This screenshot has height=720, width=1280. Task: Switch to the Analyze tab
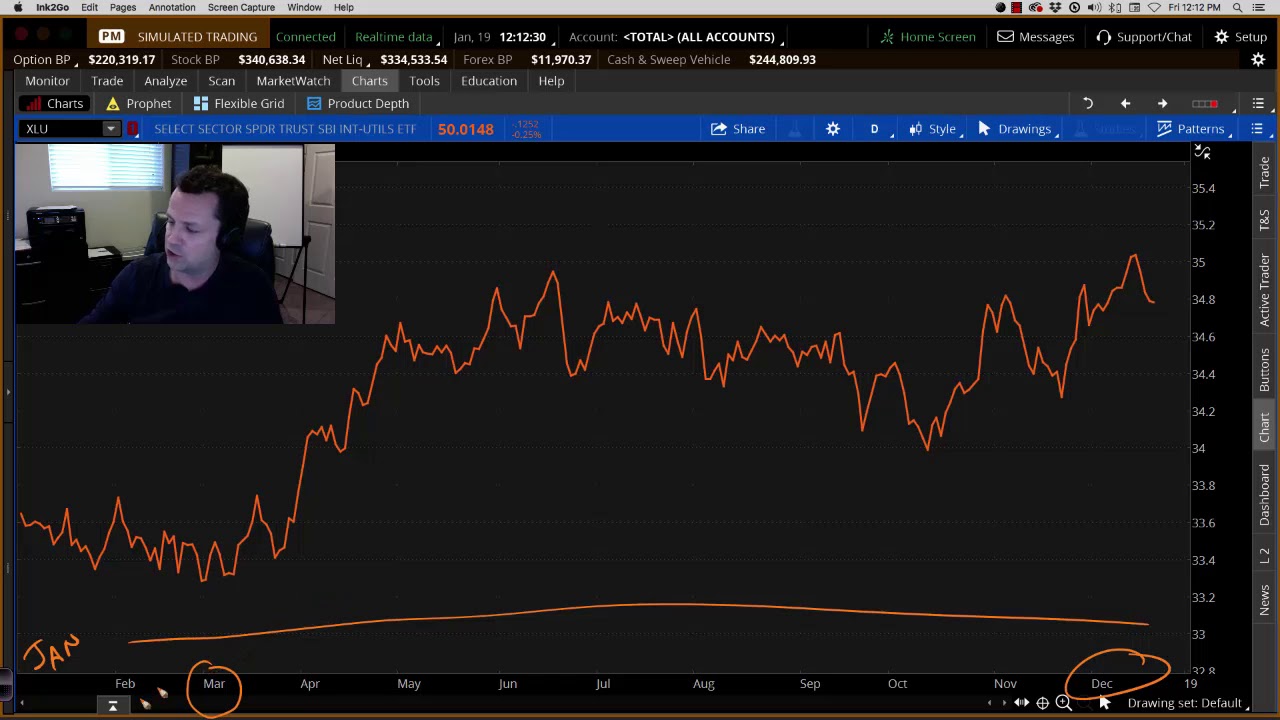point(165,81)
